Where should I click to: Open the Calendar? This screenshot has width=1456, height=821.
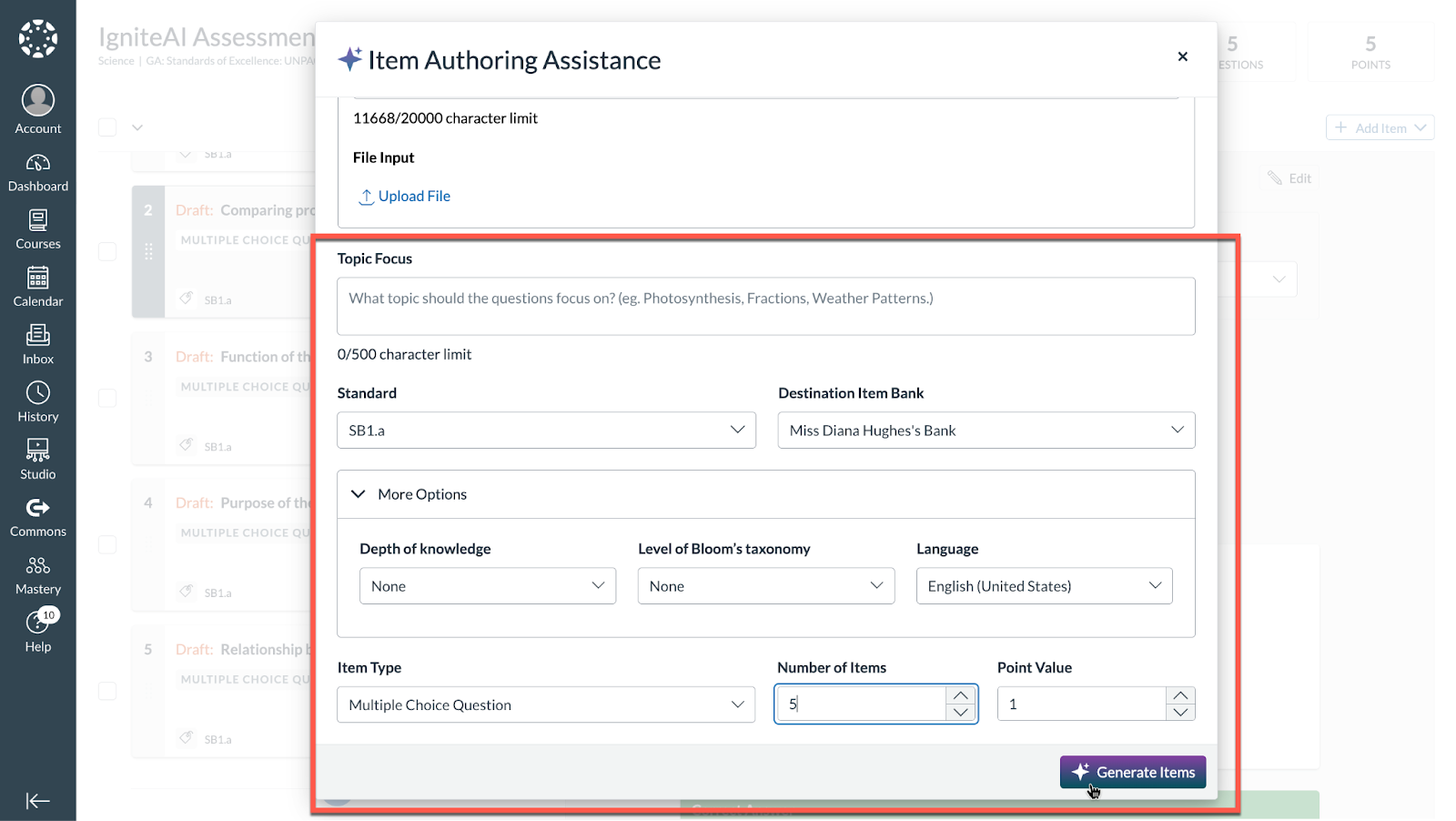click(x=38, y=288)
